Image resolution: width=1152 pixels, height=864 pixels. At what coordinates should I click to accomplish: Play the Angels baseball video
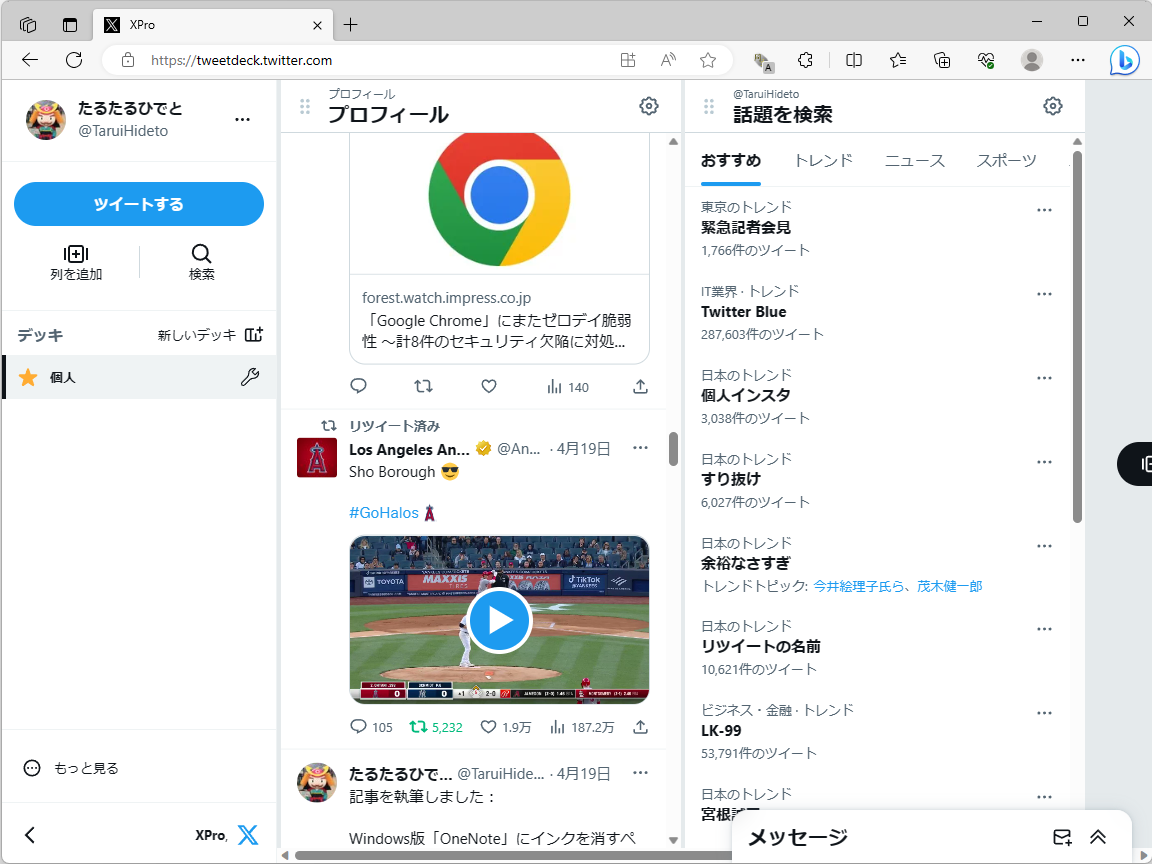(x=499, y=620)
